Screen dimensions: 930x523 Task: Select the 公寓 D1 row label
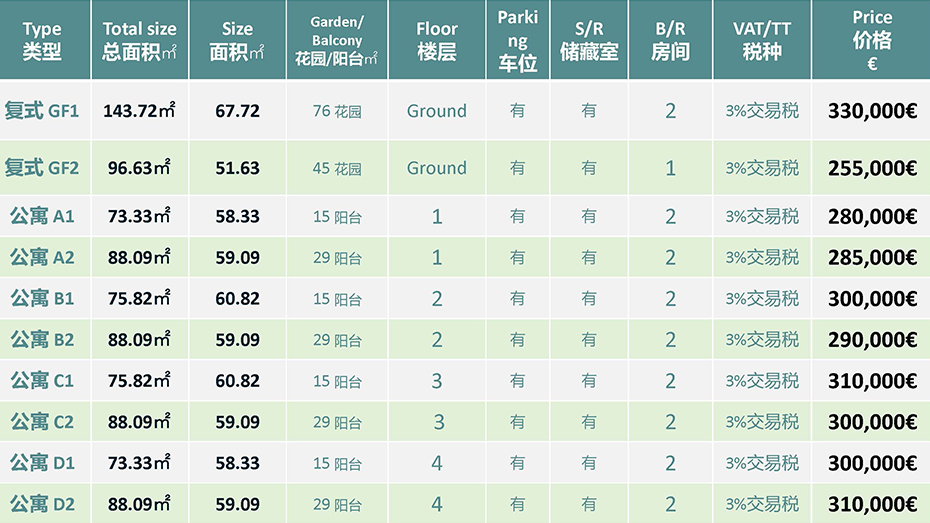tap(42, 463)
